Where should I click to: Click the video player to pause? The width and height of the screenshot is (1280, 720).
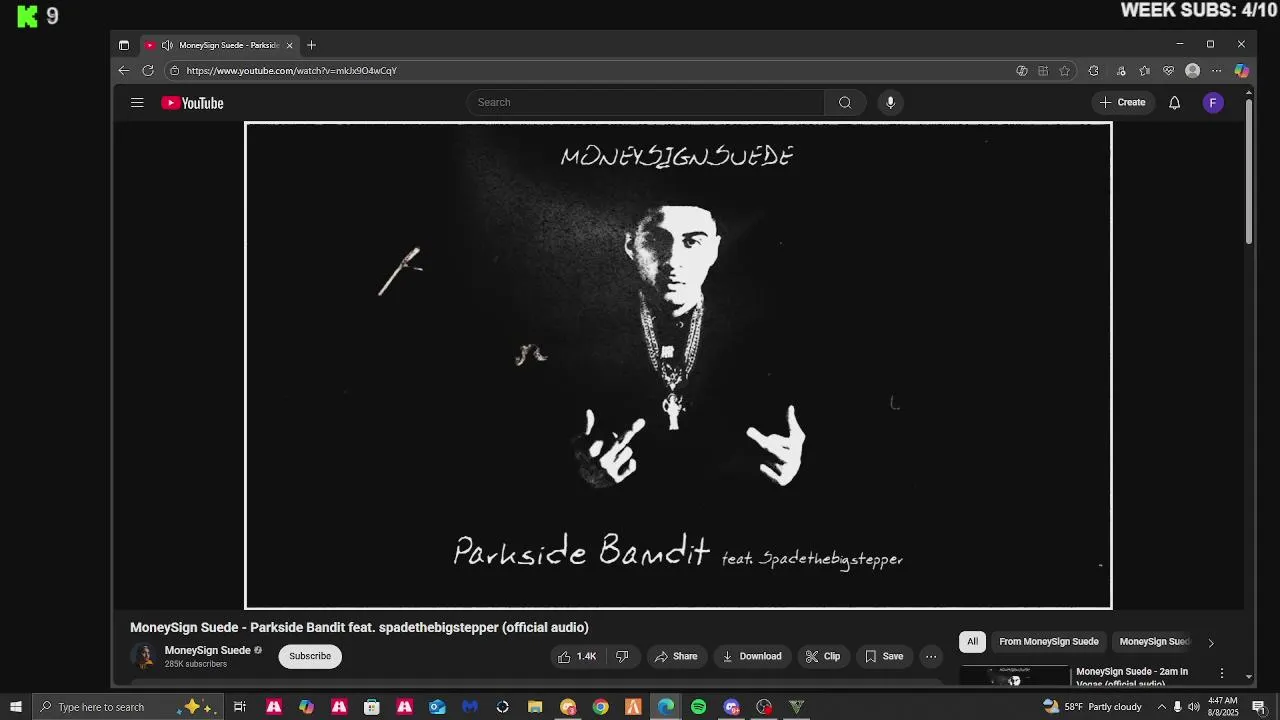pyautogui.click(x=678, y=365)
